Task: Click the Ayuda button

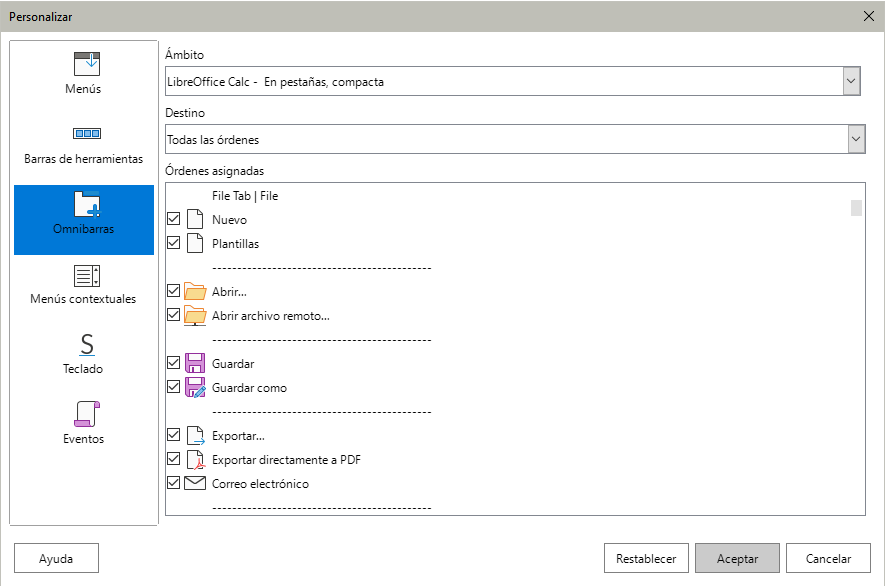Action: pos(56,559)
